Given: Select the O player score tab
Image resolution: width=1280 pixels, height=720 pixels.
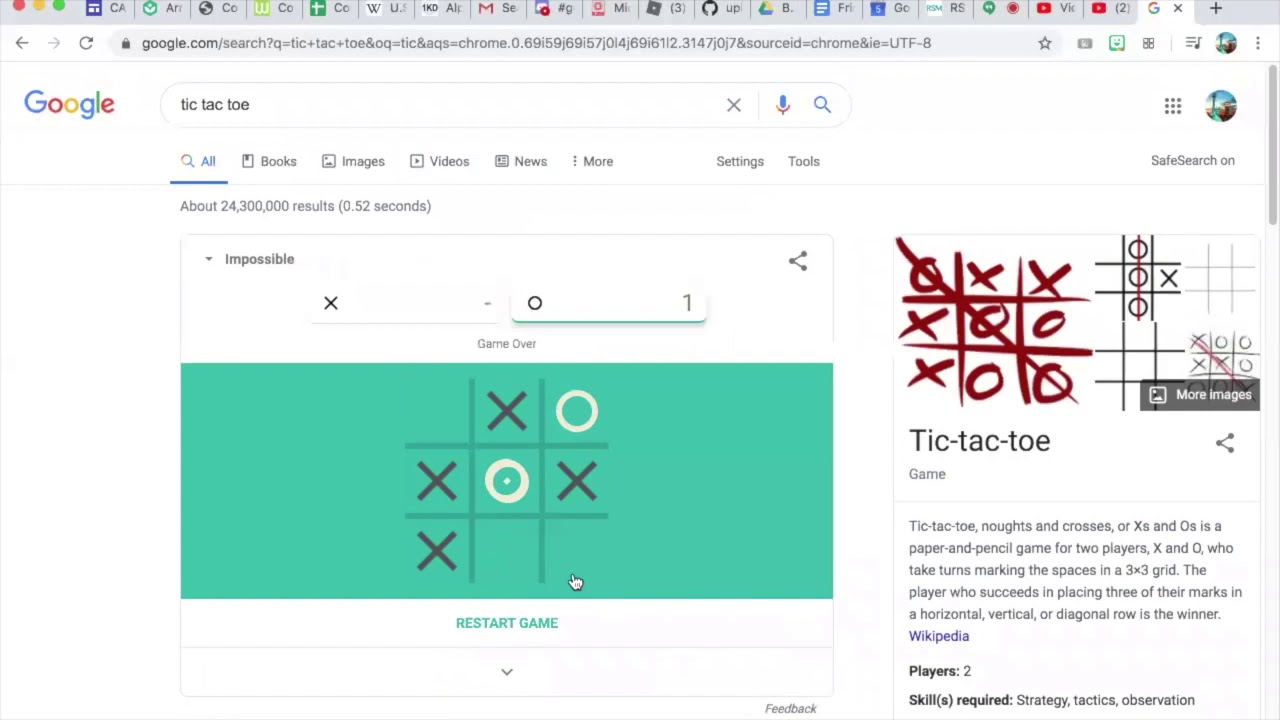Looking at the screenshot, I should pyautogui.click(x=608, y=303).
